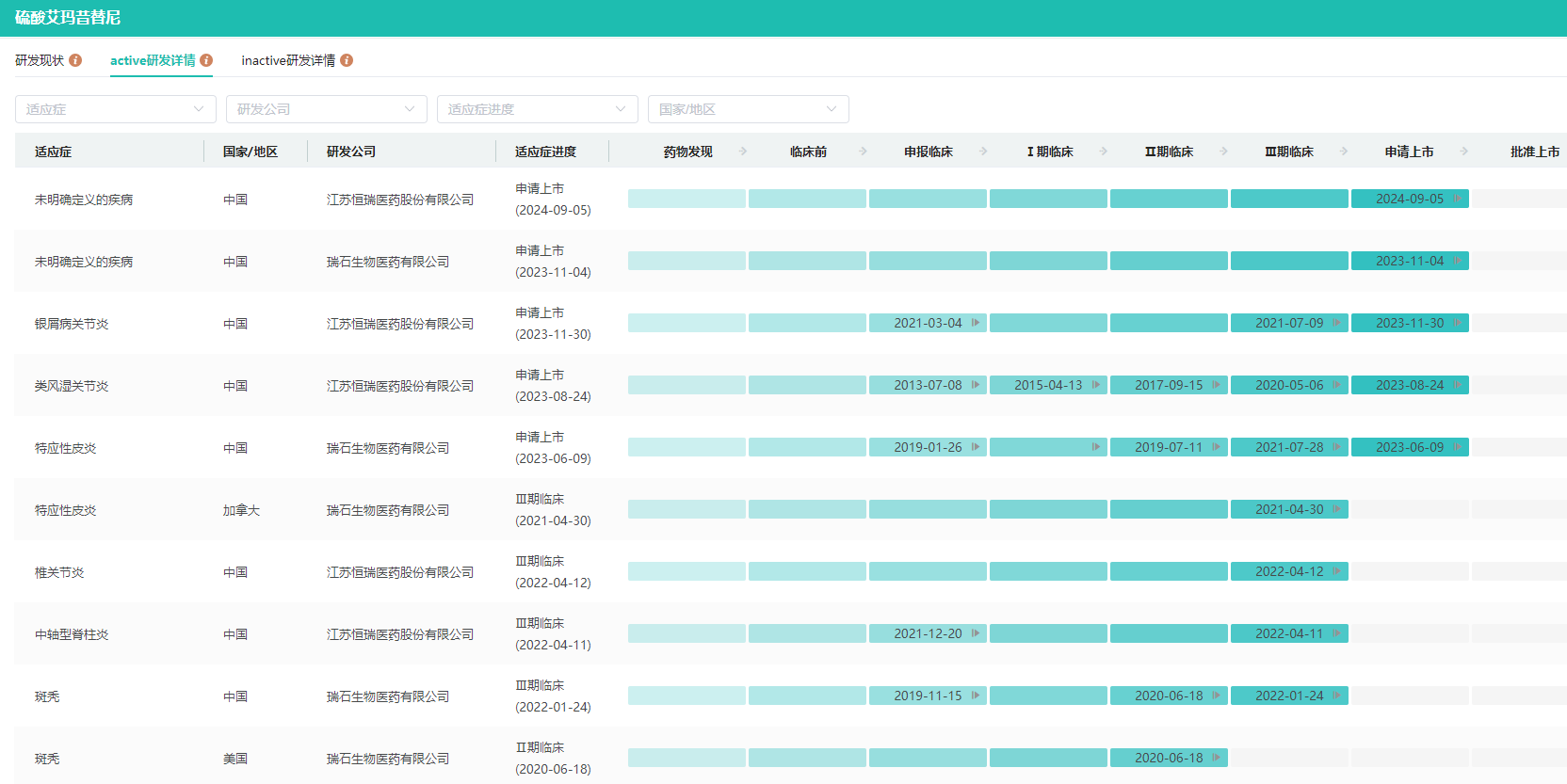Click info icon beside inactive研发详情 tab
This screenshot has height=784, width=1567.
click(347, 60)
